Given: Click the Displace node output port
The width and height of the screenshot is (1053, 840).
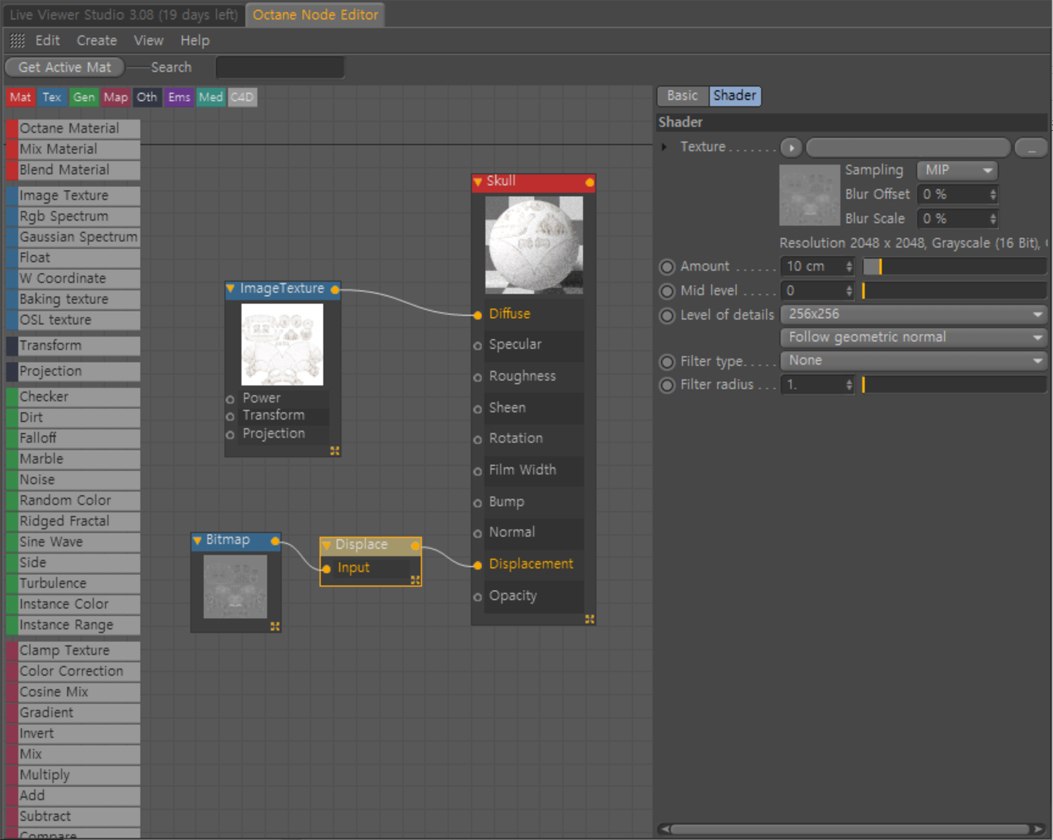Looking at the screenshot, I should click(415, 546).
